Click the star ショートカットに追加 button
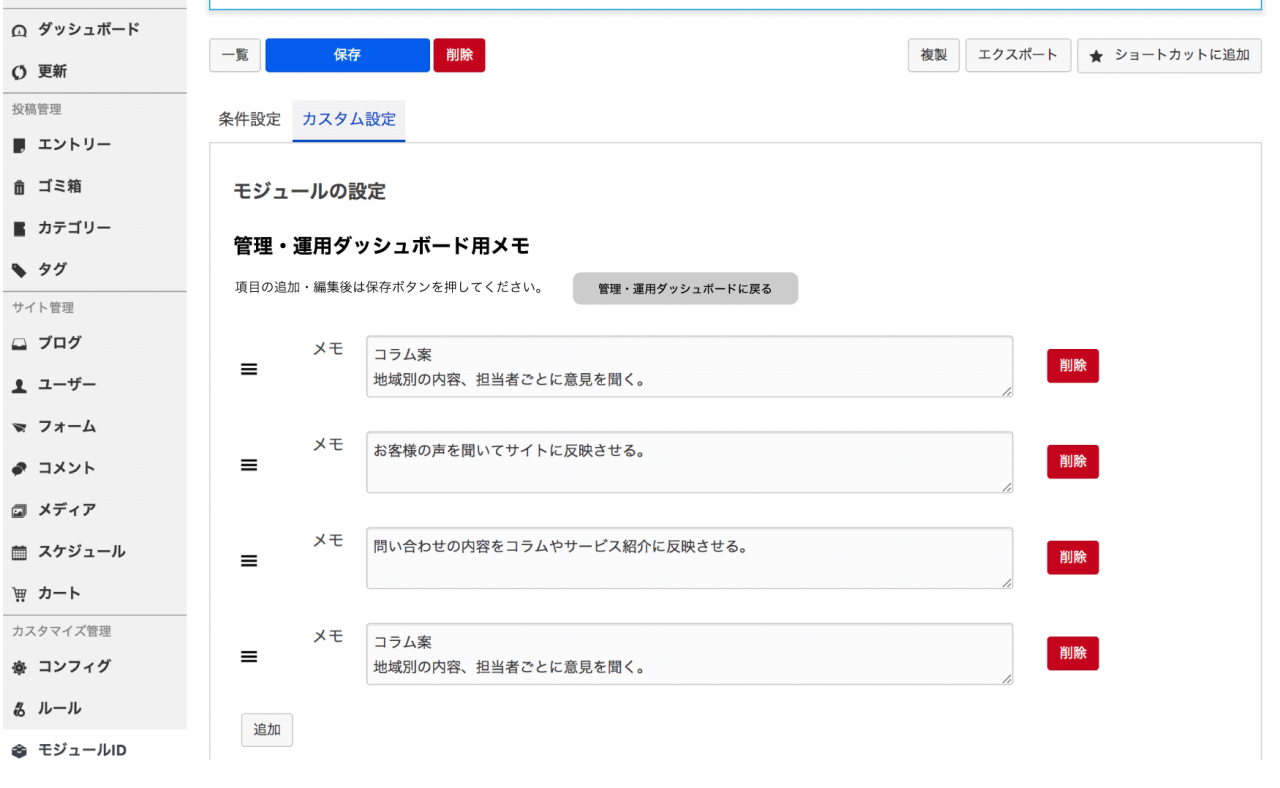Viewport: 1280px width, 788px height. [1169, 56]
